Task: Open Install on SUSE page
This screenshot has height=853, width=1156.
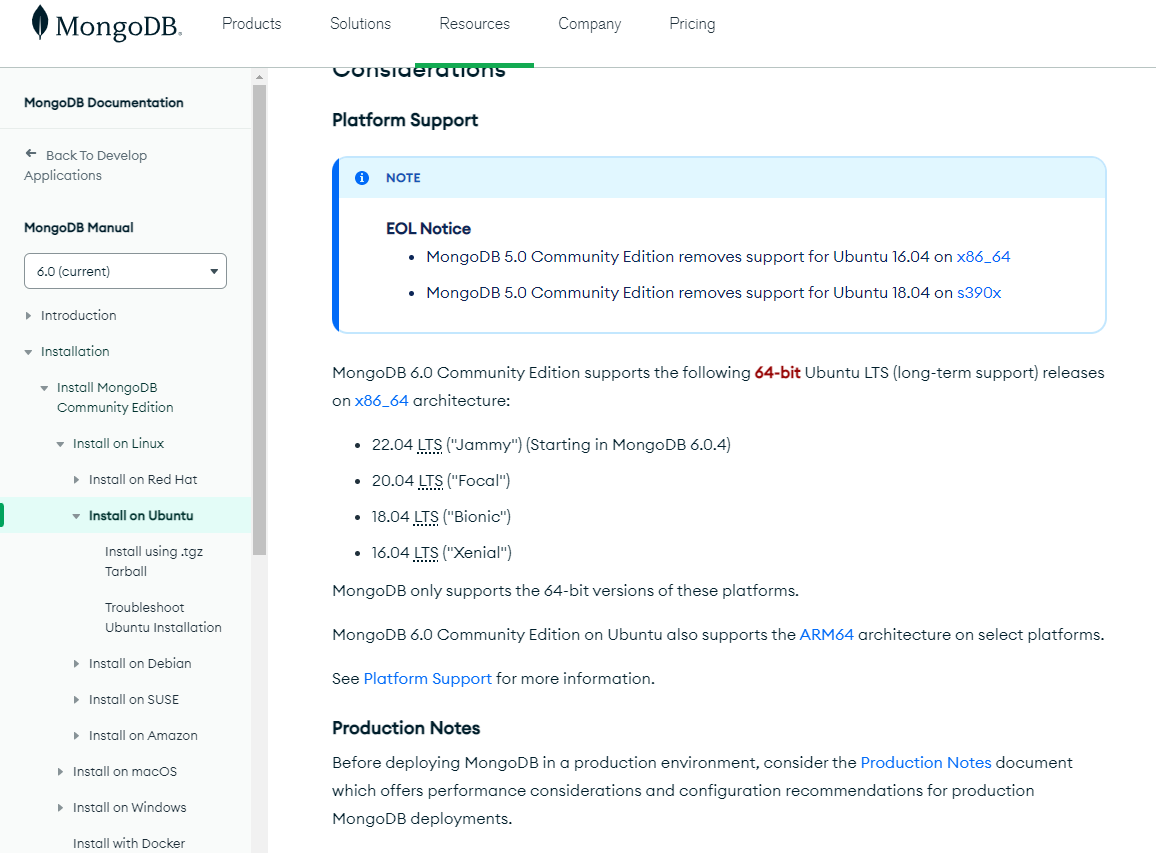Action: tap(134, 700)
